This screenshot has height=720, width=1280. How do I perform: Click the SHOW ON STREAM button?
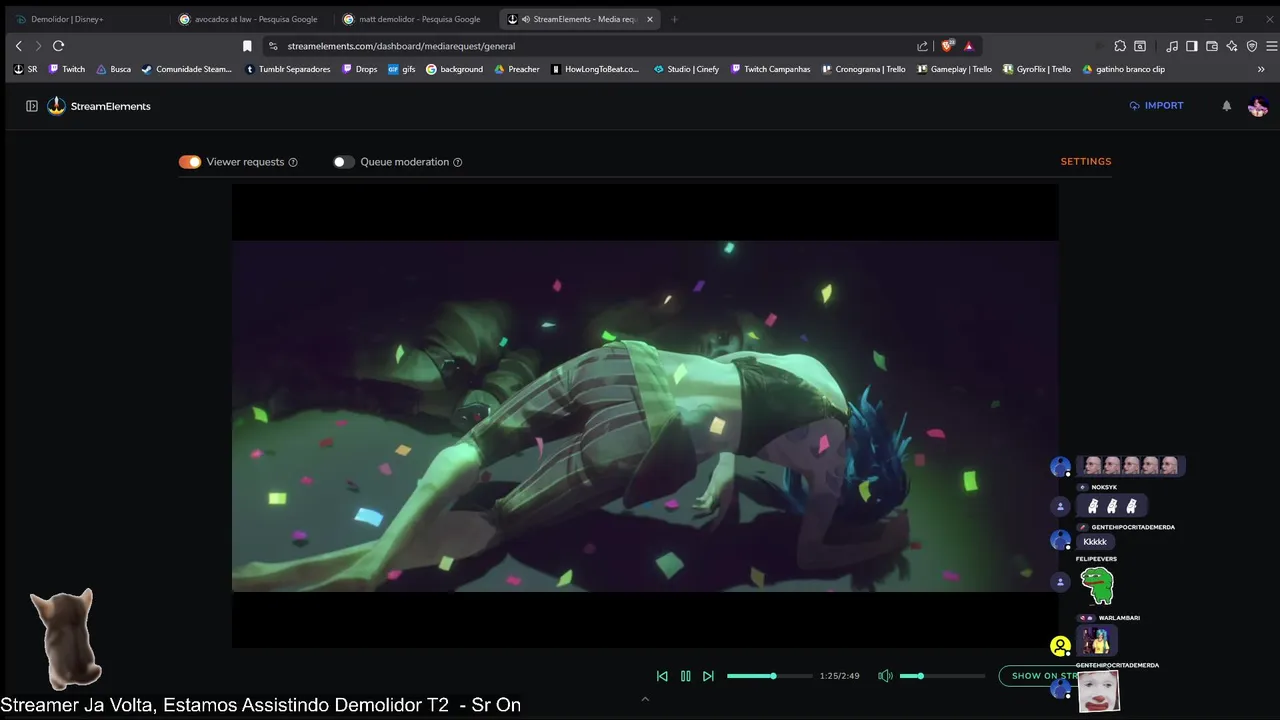coord(1036,676)
